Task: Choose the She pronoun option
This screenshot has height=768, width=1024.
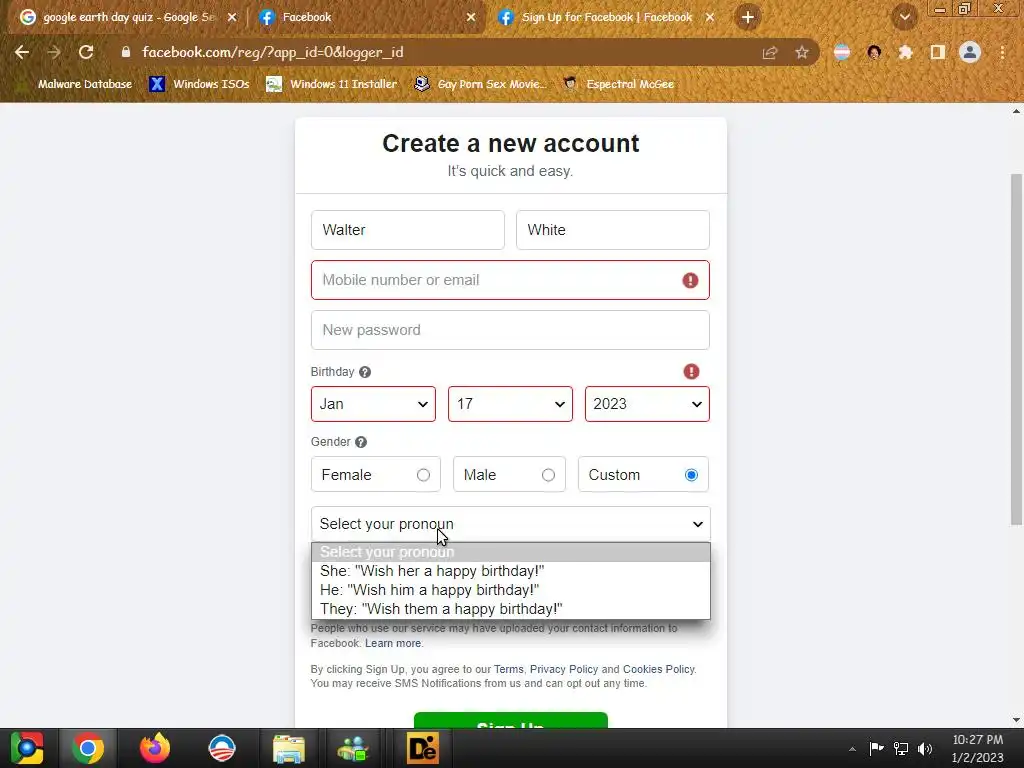Action: click(511, 571)
